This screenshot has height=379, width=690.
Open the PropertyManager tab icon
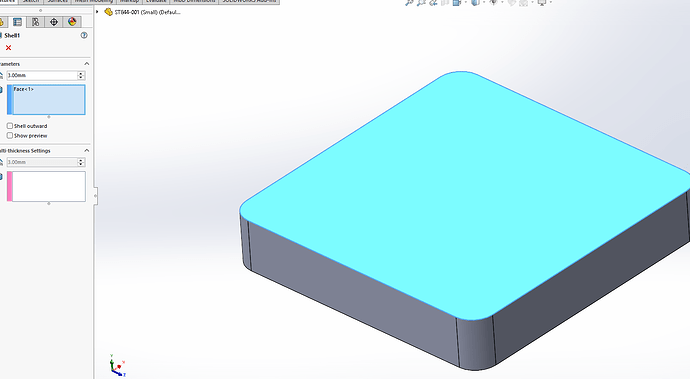17,22
